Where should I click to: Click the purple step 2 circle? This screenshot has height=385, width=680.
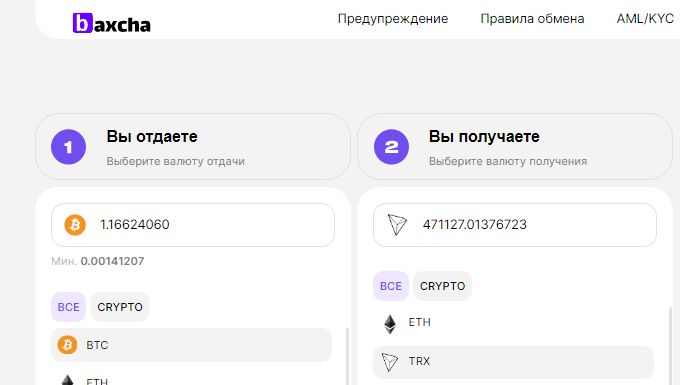pos(391,147)
